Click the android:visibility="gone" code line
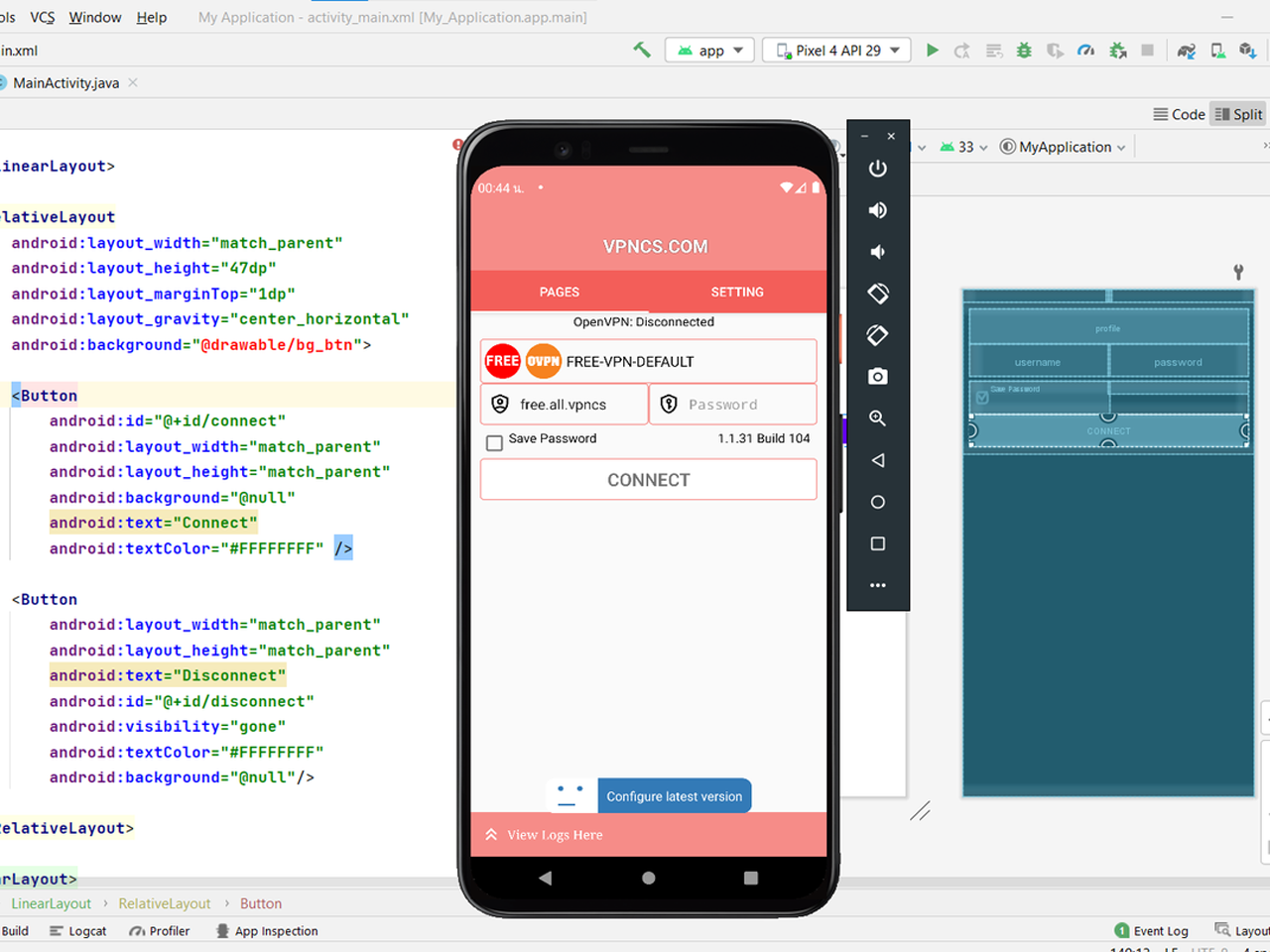This screenshot has height=952, width=1270. 168,727
